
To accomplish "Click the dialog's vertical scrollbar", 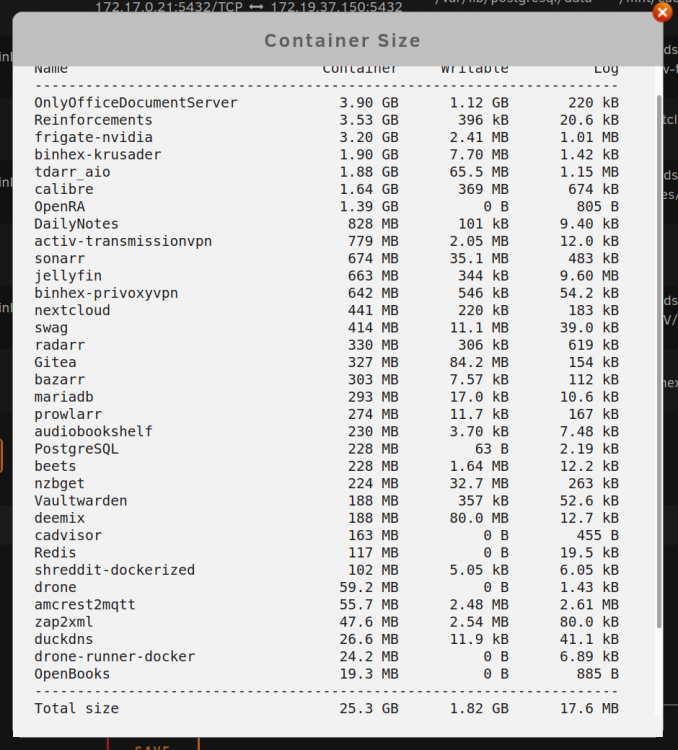I will coord(659,361).
